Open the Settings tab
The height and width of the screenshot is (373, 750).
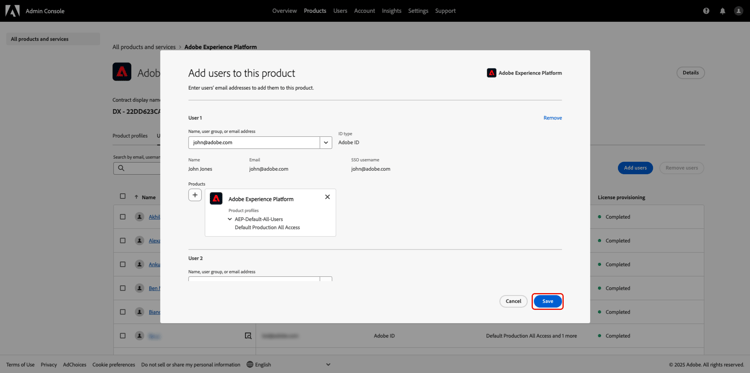419,11
